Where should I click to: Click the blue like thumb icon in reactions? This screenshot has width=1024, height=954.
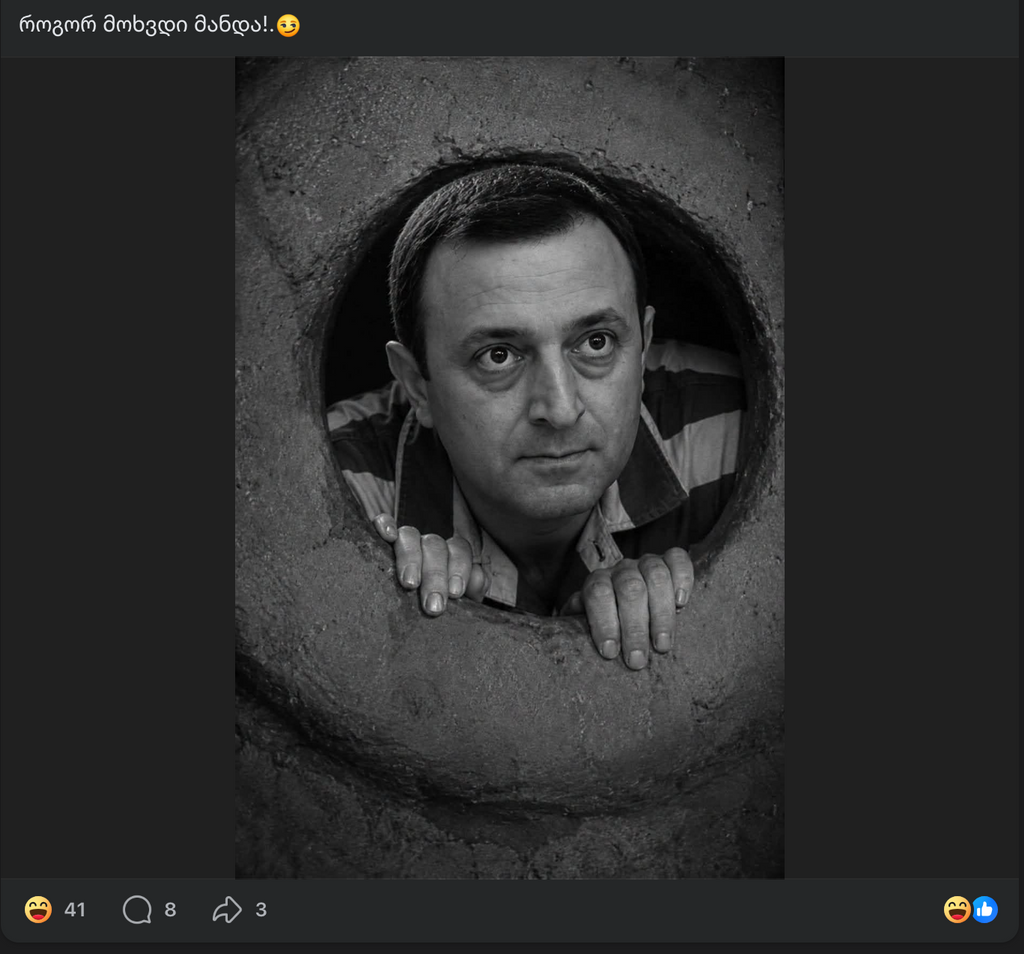[985, 910]
